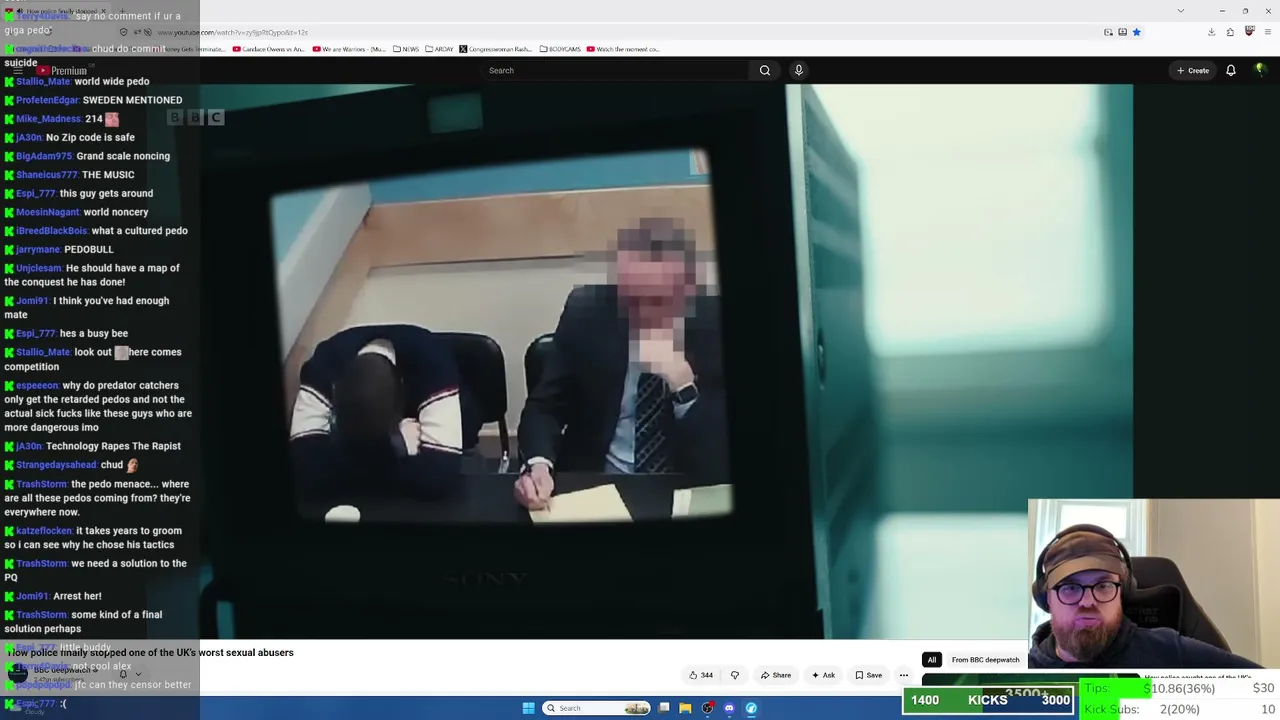Open the Windows Start menu
Screen dimensions: 1280x720
528,708
